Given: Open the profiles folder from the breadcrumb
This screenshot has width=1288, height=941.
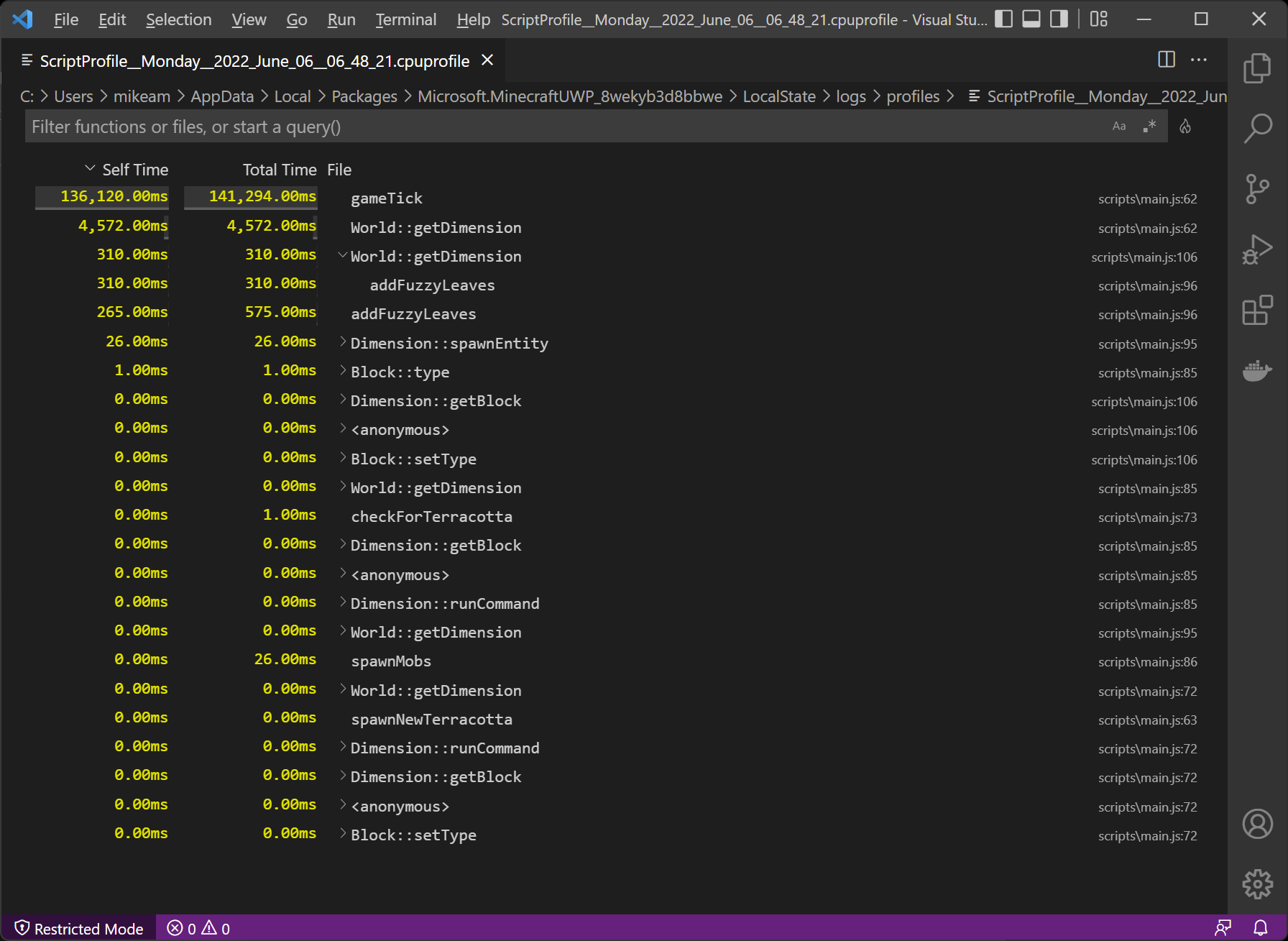Looking at the screenshot, I should (x=913, y=96).
